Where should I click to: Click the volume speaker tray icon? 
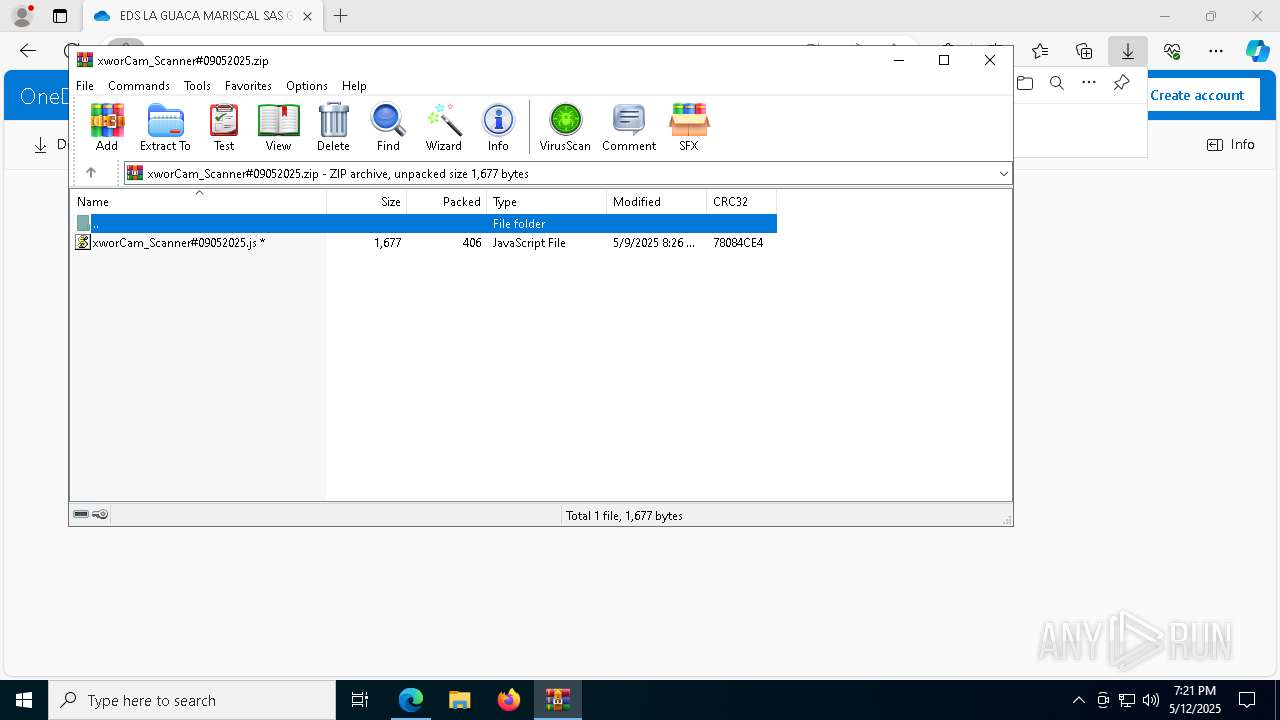coord(1151,700)
